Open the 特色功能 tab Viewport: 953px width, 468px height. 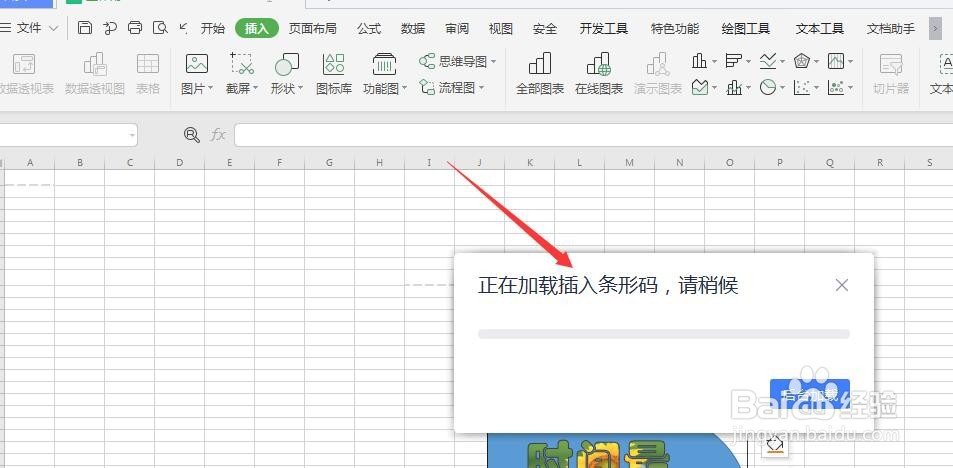pyautogui.click(x=675, y=28)
